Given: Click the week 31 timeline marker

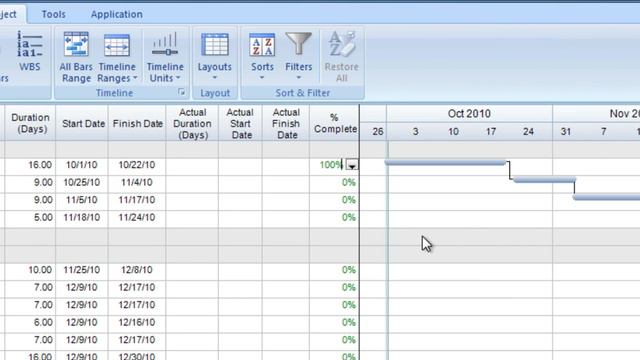Looking at the screenshot, I should [x=566, y=131].
